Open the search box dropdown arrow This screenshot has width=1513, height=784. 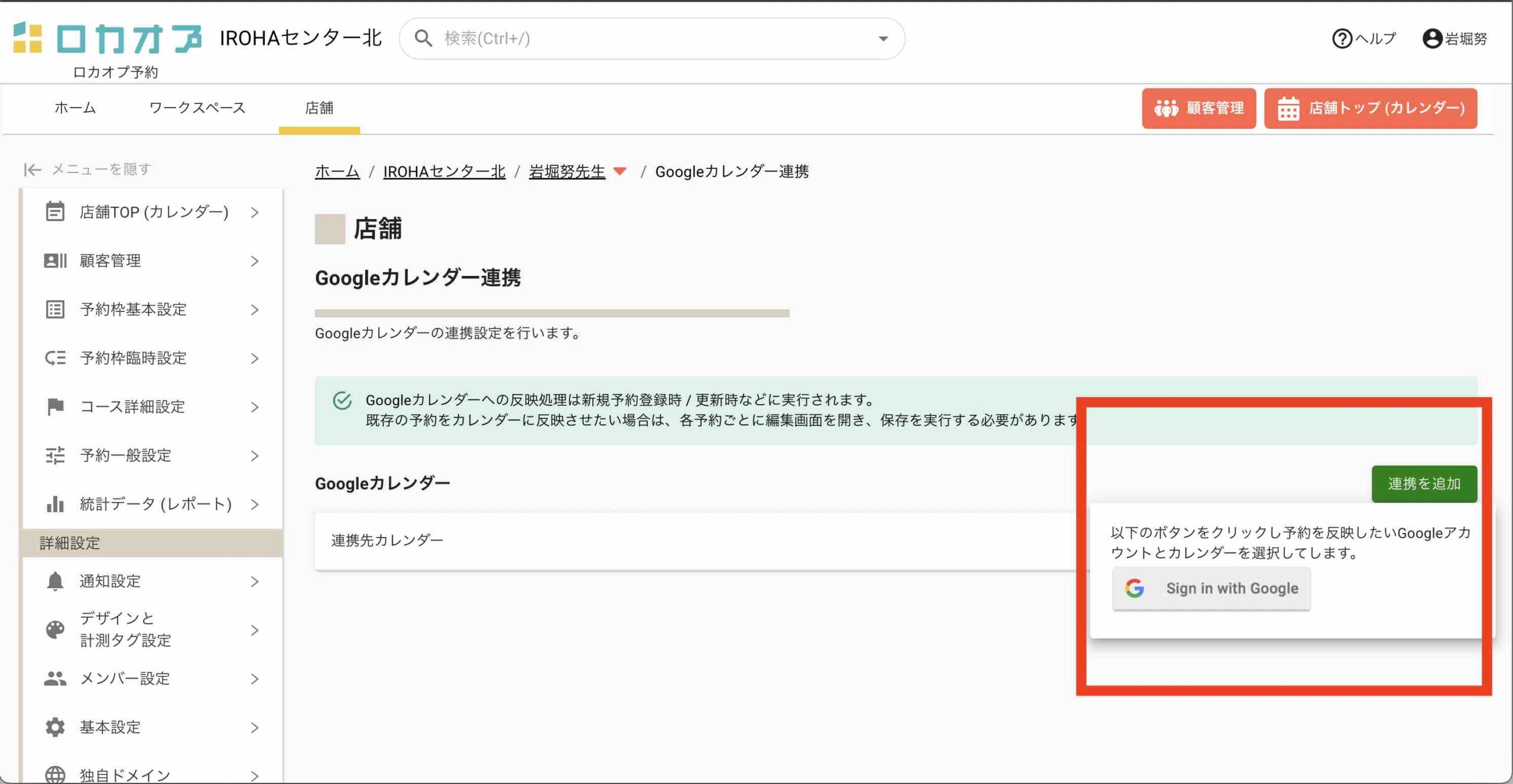[883, 39]
